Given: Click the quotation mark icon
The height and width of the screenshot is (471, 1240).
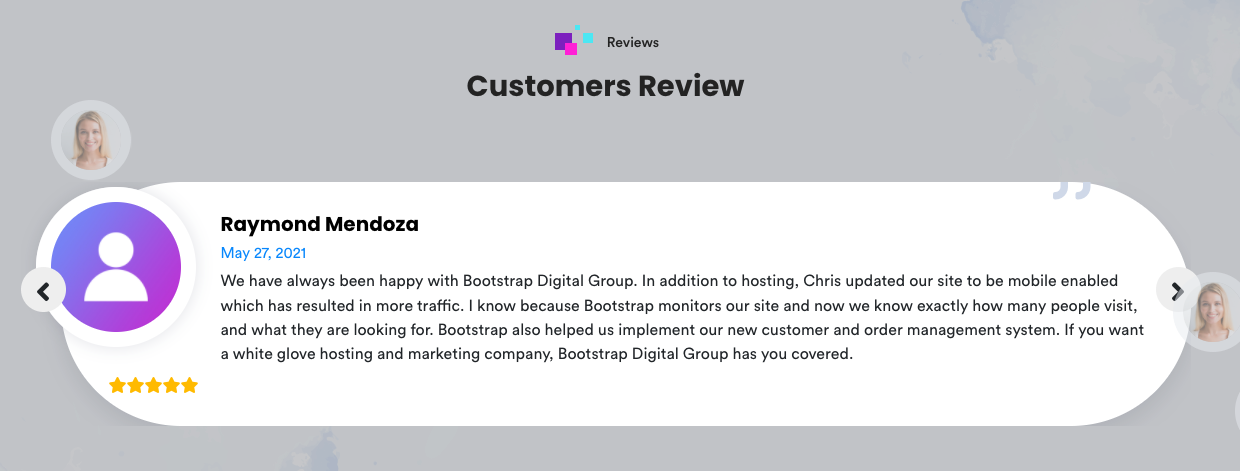Looking at the screenshot, I should coord(1071,190).
